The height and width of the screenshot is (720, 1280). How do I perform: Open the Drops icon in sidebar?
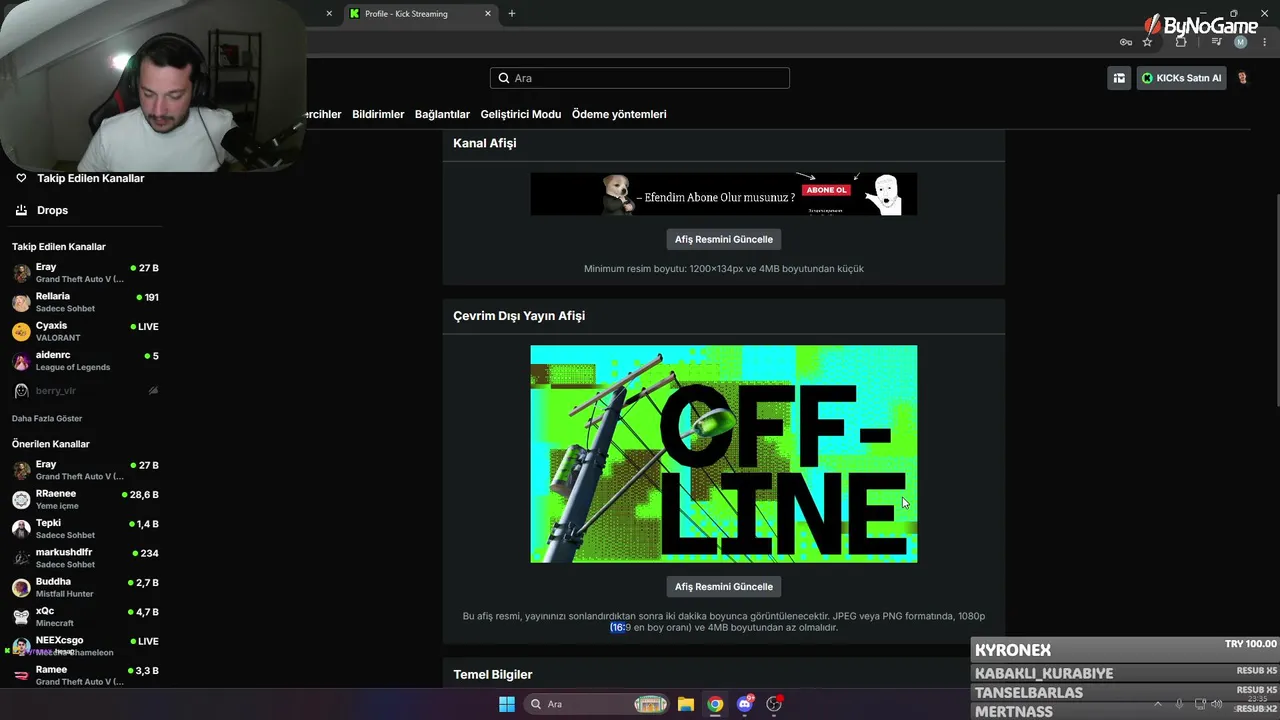[x=21, y=210]
